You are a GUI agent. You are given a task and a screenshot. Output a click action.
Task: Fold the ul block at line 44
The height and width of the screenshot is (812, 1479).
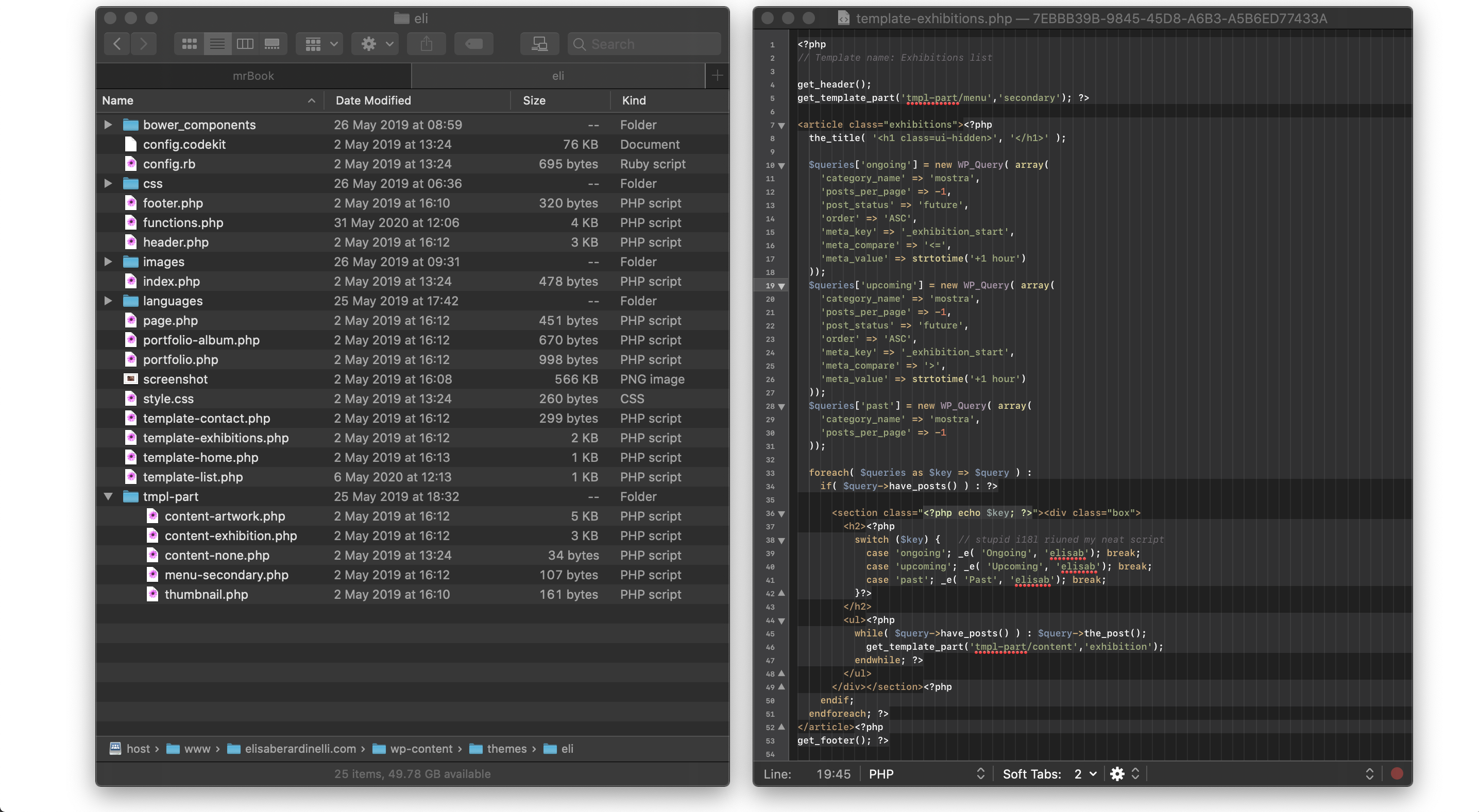coord(781,621)
